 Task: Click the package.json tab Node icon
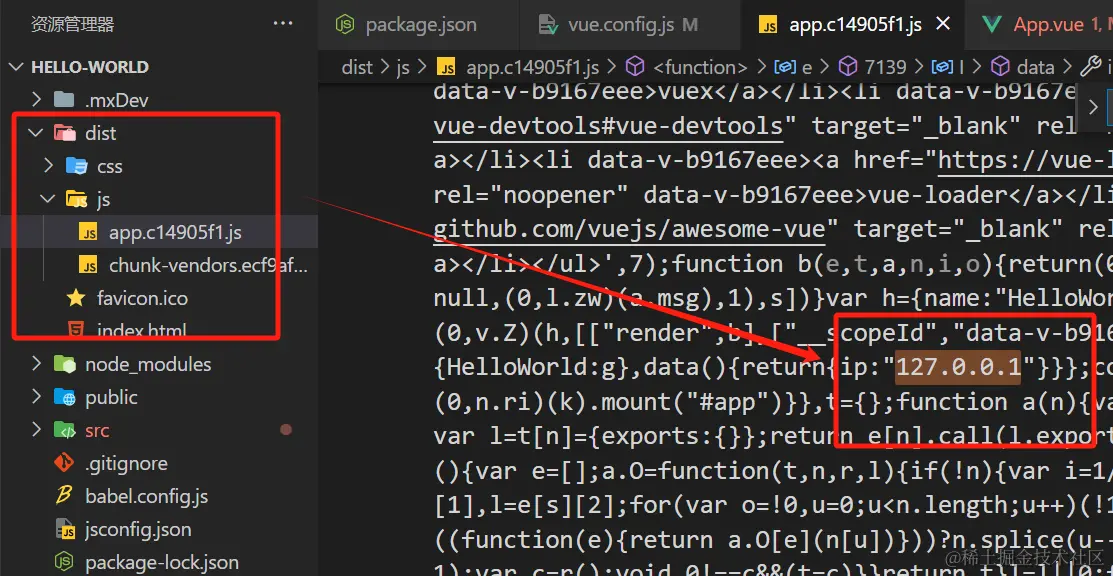coord(344,25)
